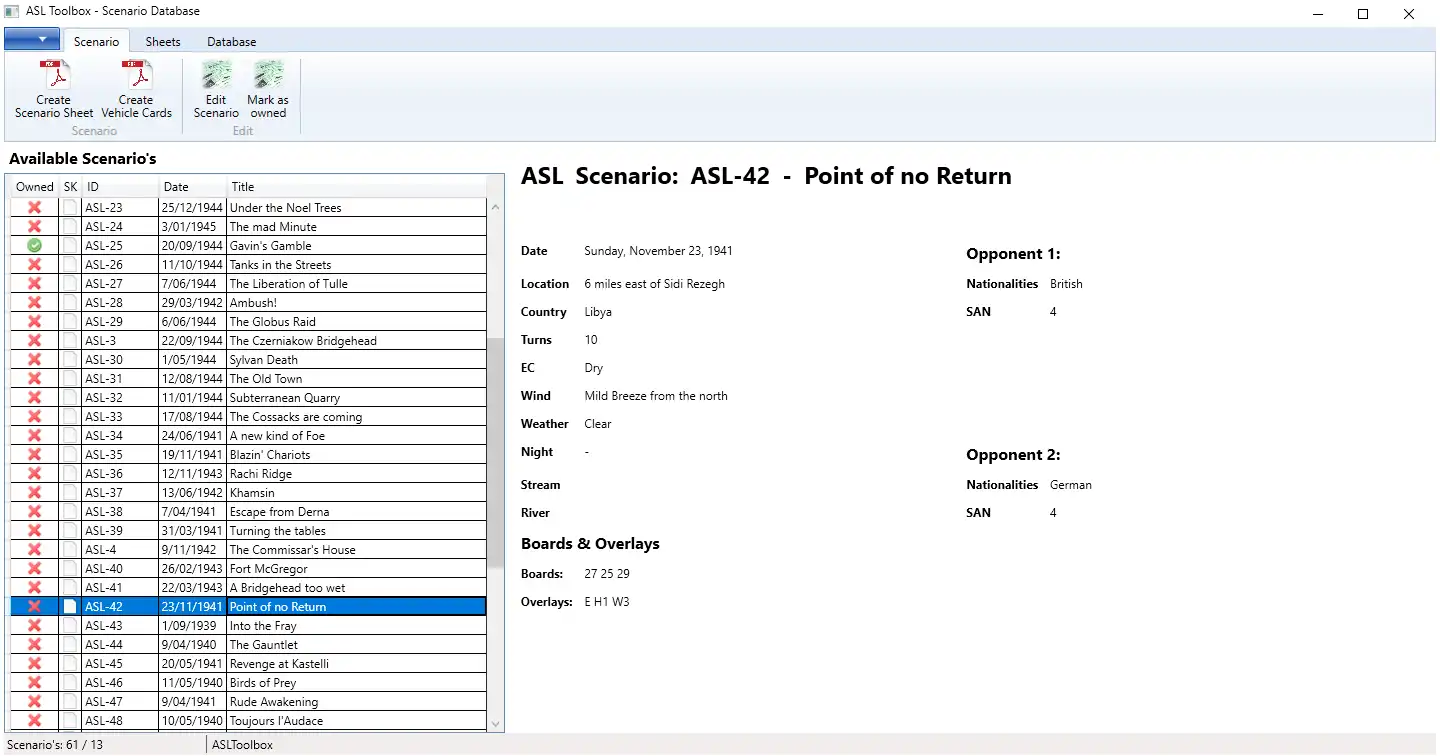The image size is (1440, 756).
Task: Sort list by the Title column header
Action: tap(356, 187)
